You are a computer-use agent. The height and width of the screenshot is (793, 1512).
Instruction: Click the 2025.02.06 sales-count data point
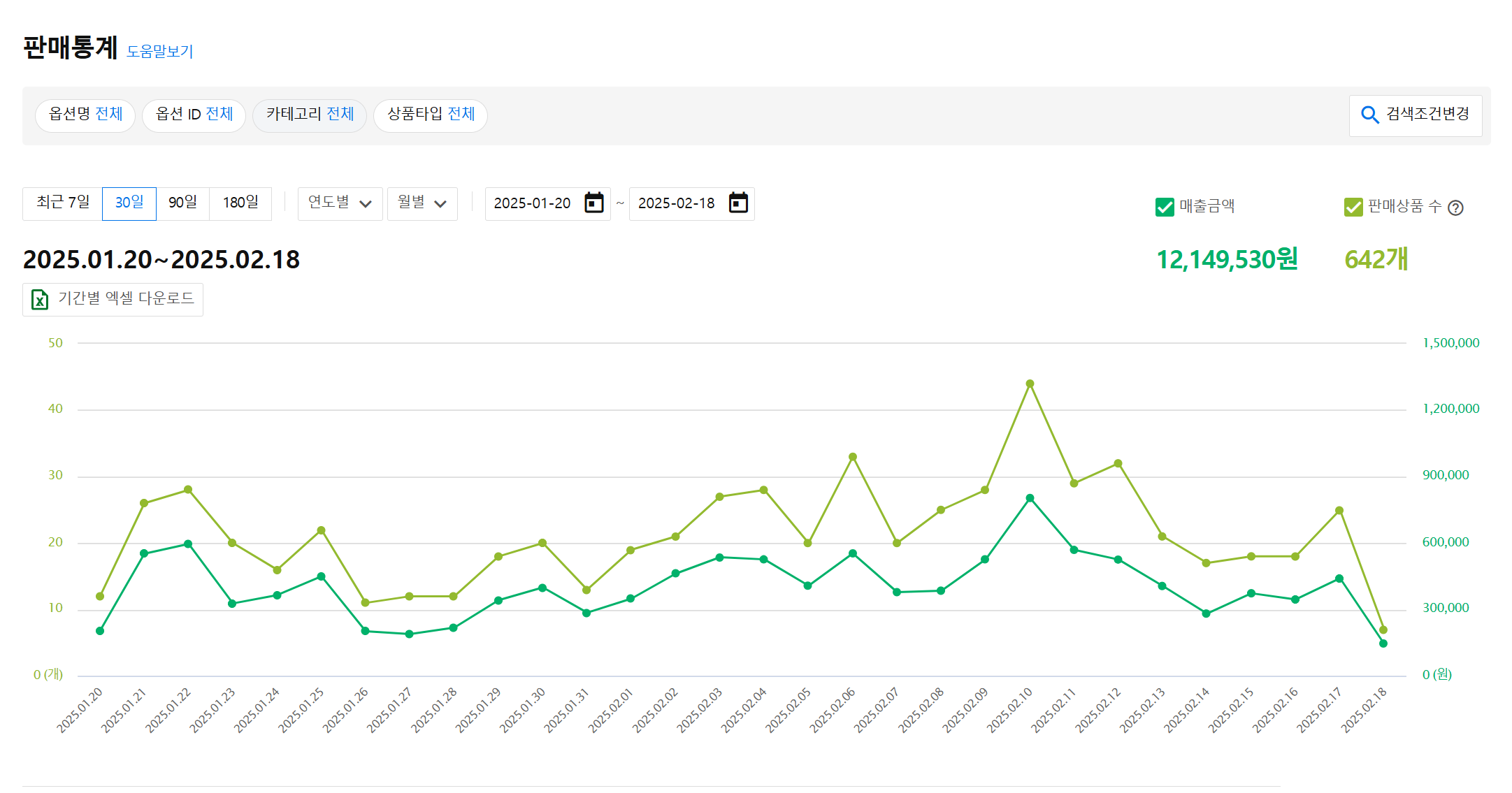(x=853, y=457)
